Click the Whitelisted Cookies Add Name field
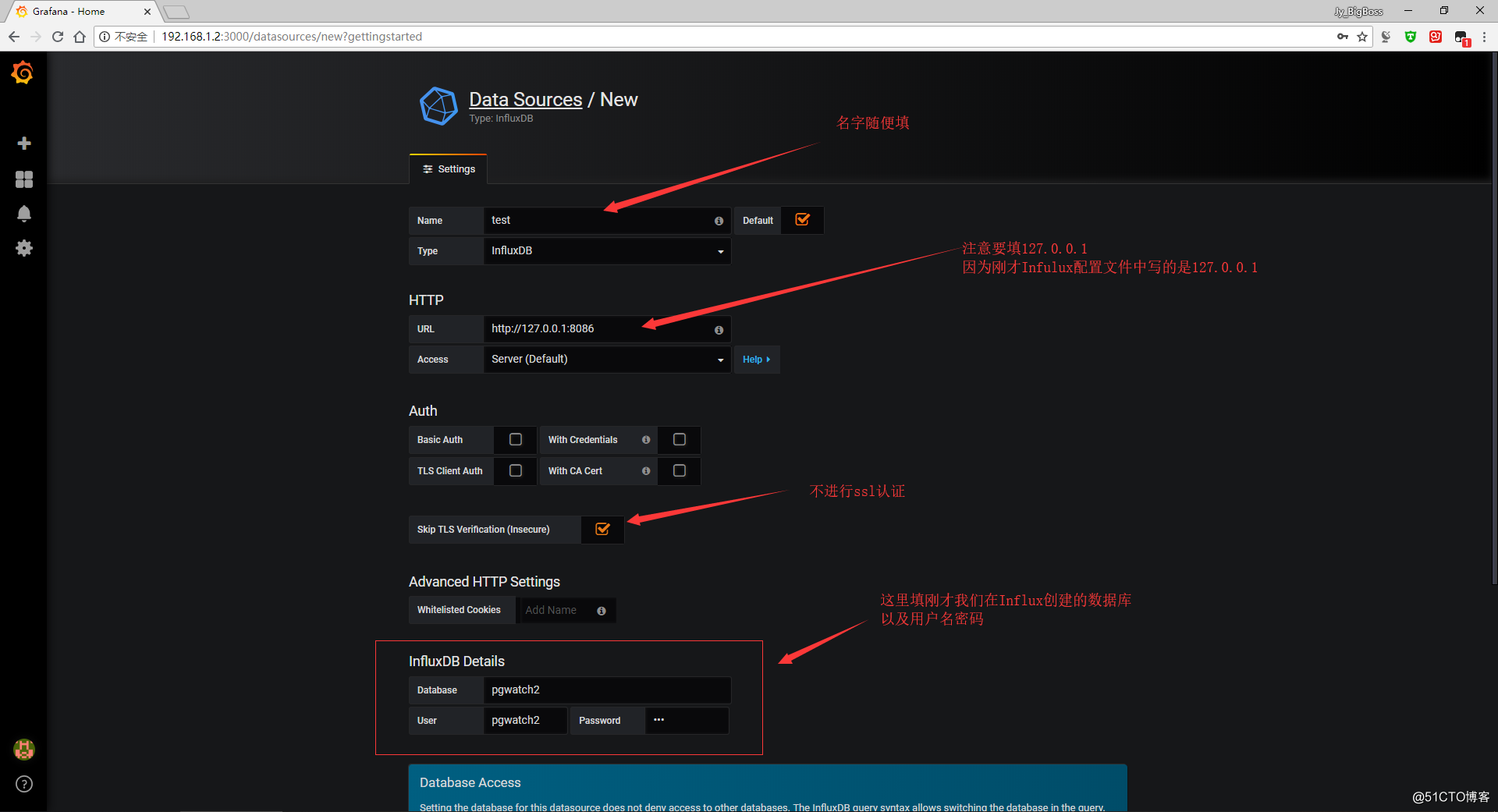The width and height of the screenshot is (1498, 812). [x=566, y=611]
